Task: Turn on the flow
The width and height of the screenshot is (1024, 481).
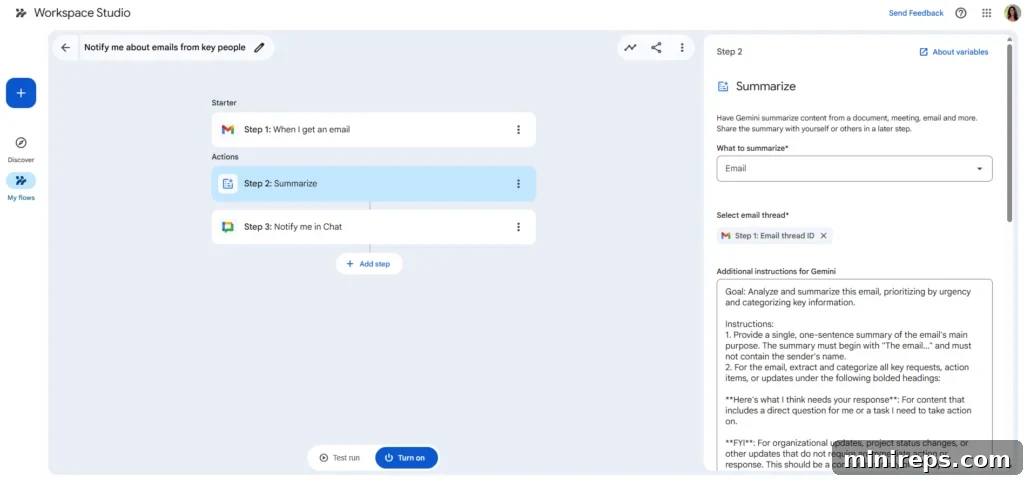Action: (x=406, y=458)
